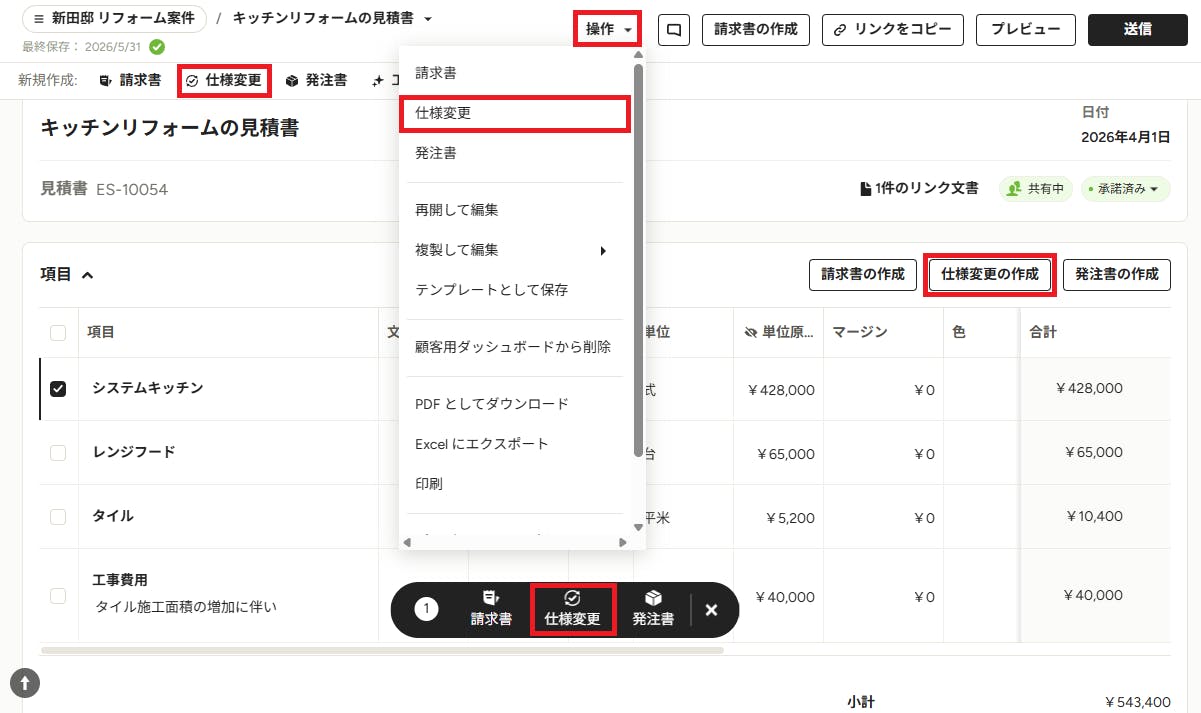Toggle the select-all checkbox in table header
Screen dimensions: 1201x713
[58, 332]
